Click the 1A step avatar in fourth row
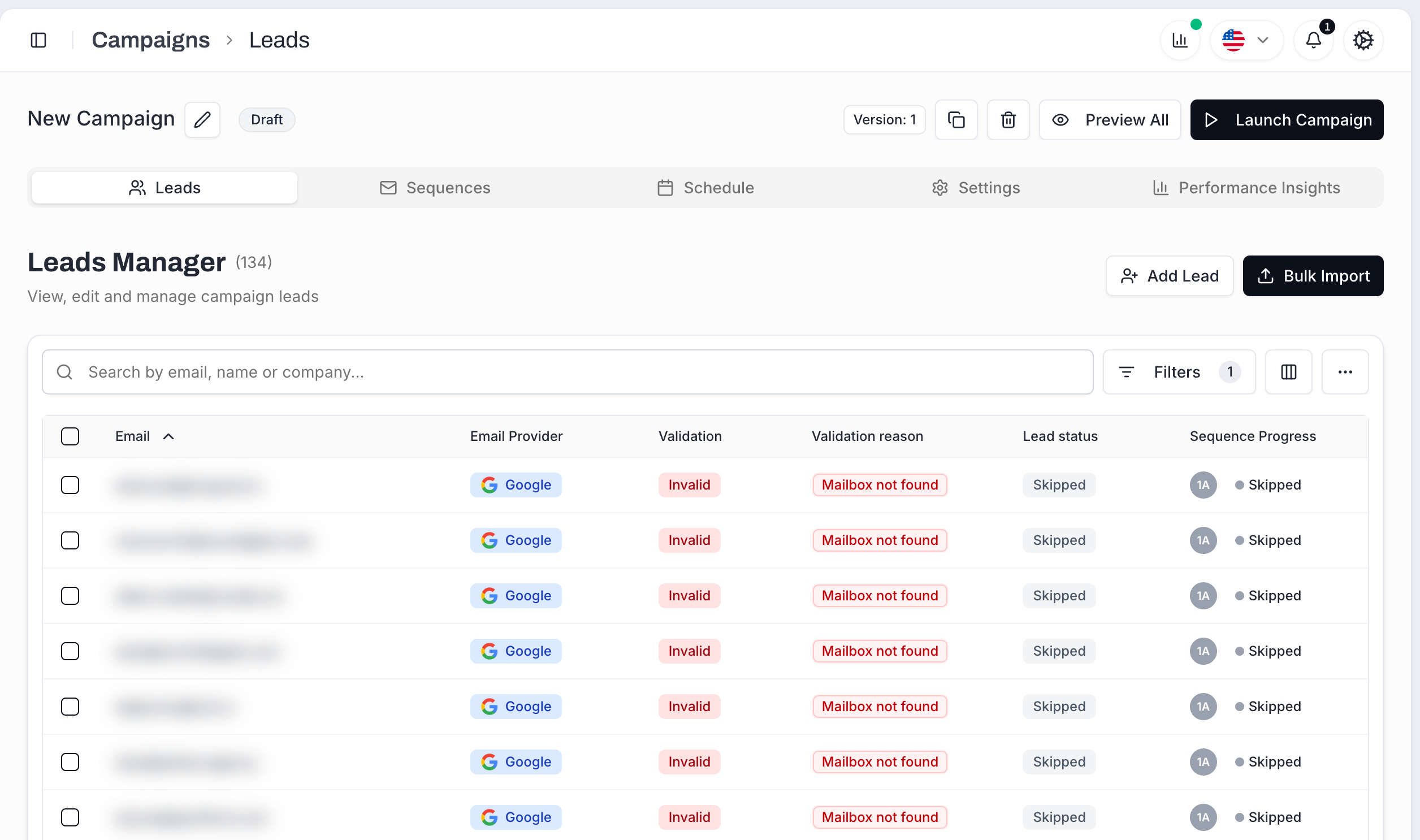This screenshot has height=840, width=1420. click(1203, 652)
